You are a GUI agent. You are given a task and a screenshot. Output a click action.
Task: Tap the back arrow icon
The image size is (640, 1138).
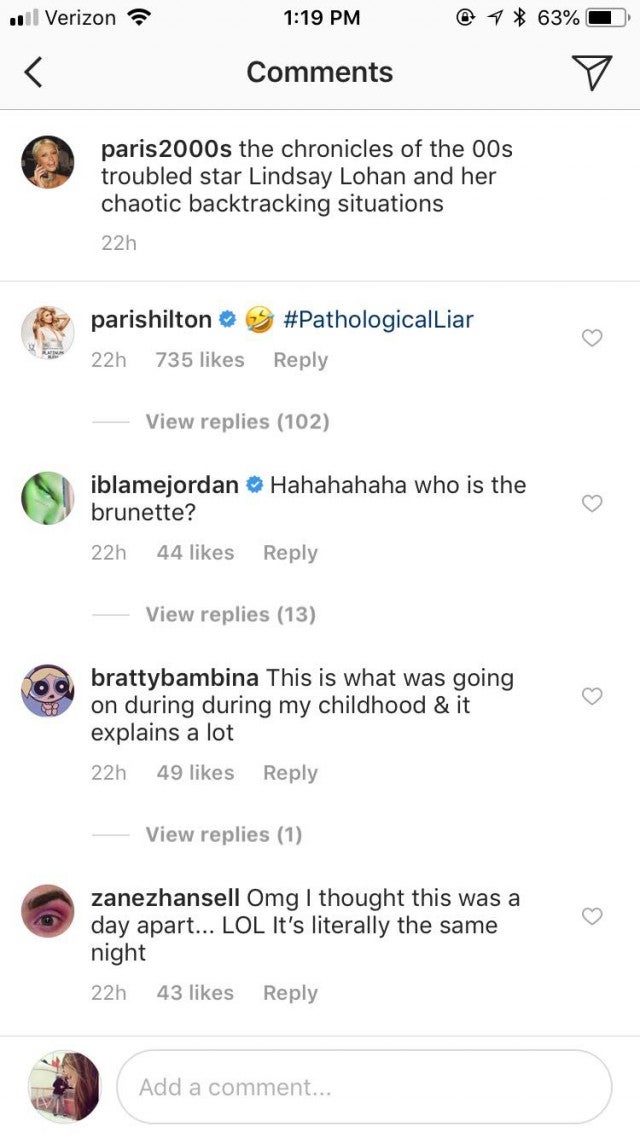click(x=34, y=72)
